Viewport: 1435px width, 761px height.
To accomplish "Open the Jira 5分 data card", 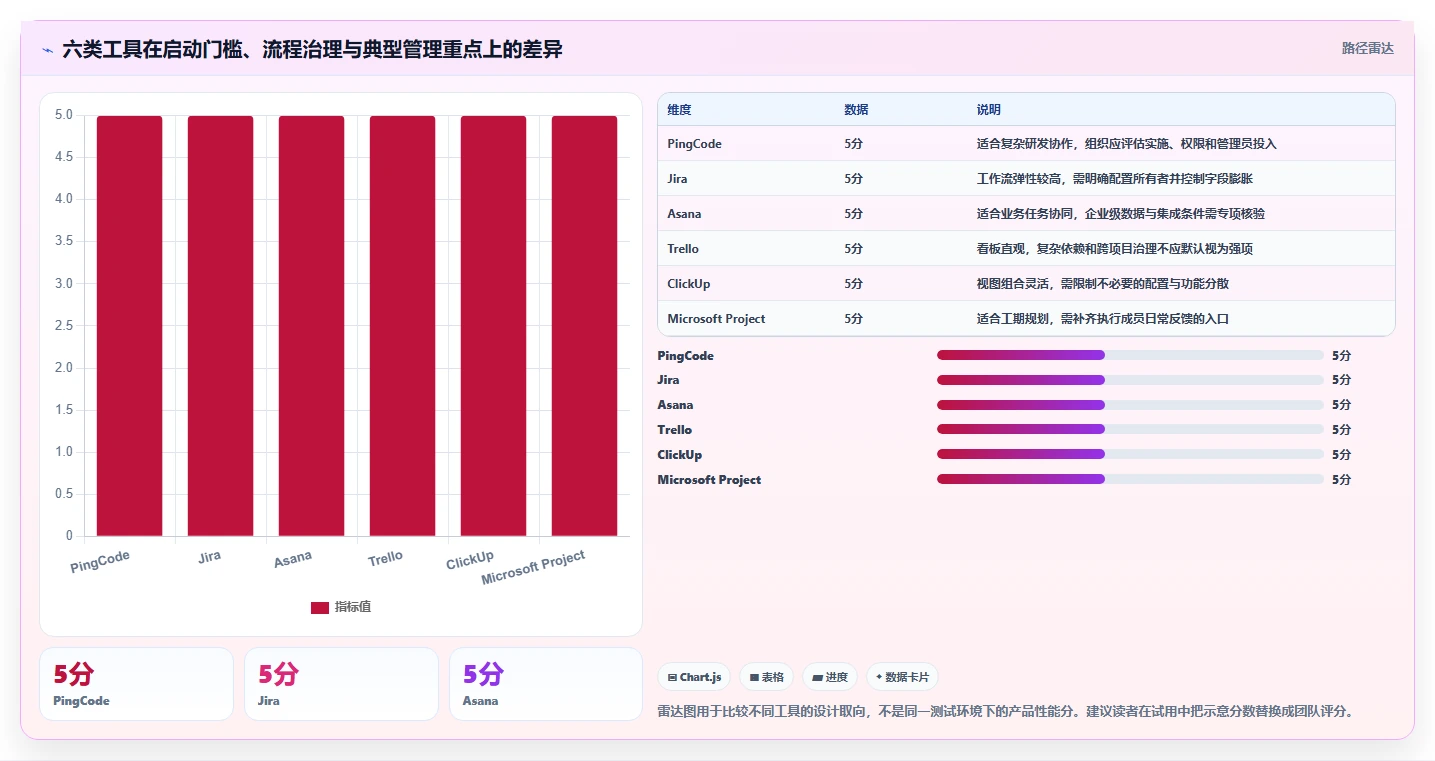I will (x=341, y=684).
